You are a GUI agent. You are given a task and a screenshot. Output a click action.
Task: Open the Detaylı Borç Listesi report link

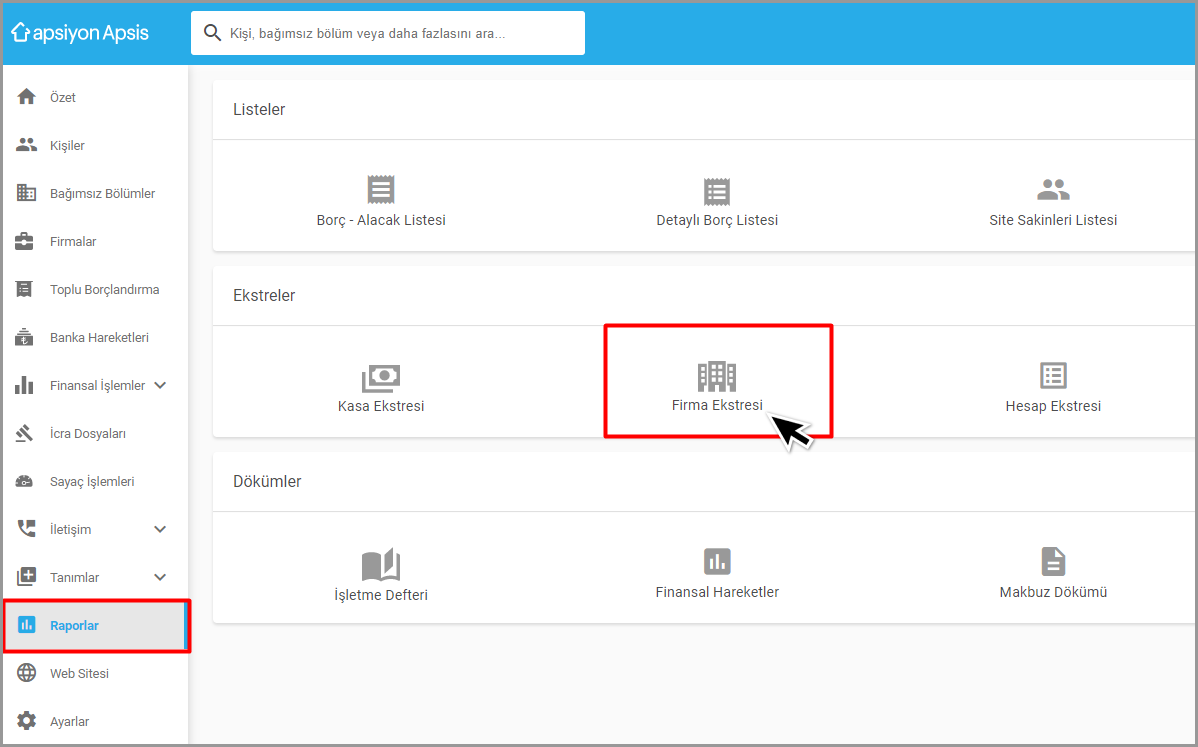(x=717, y=220)
